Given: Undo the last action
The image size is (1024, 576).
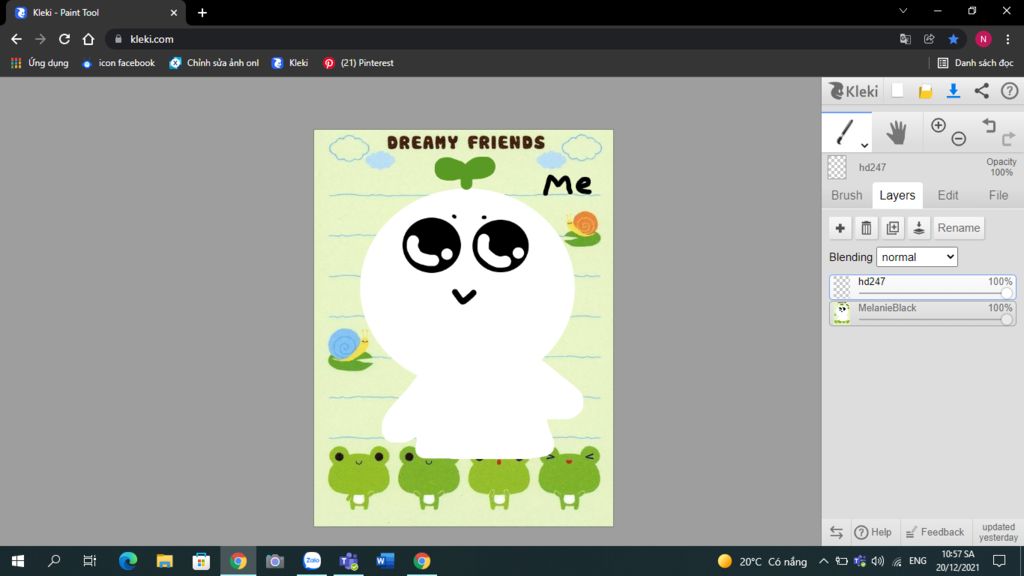Looking at the screenshot, I should coord(989,125).
